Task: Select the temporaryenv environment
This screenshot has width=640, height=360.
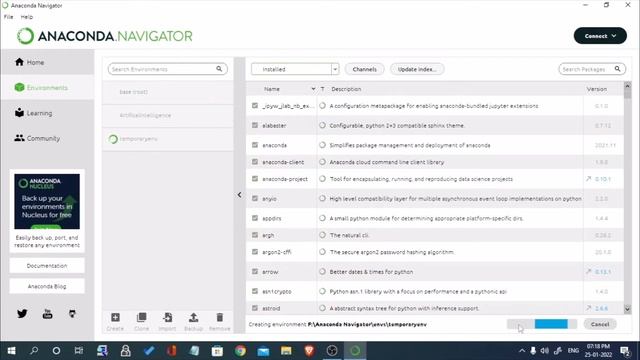Action: click(168, 139)
